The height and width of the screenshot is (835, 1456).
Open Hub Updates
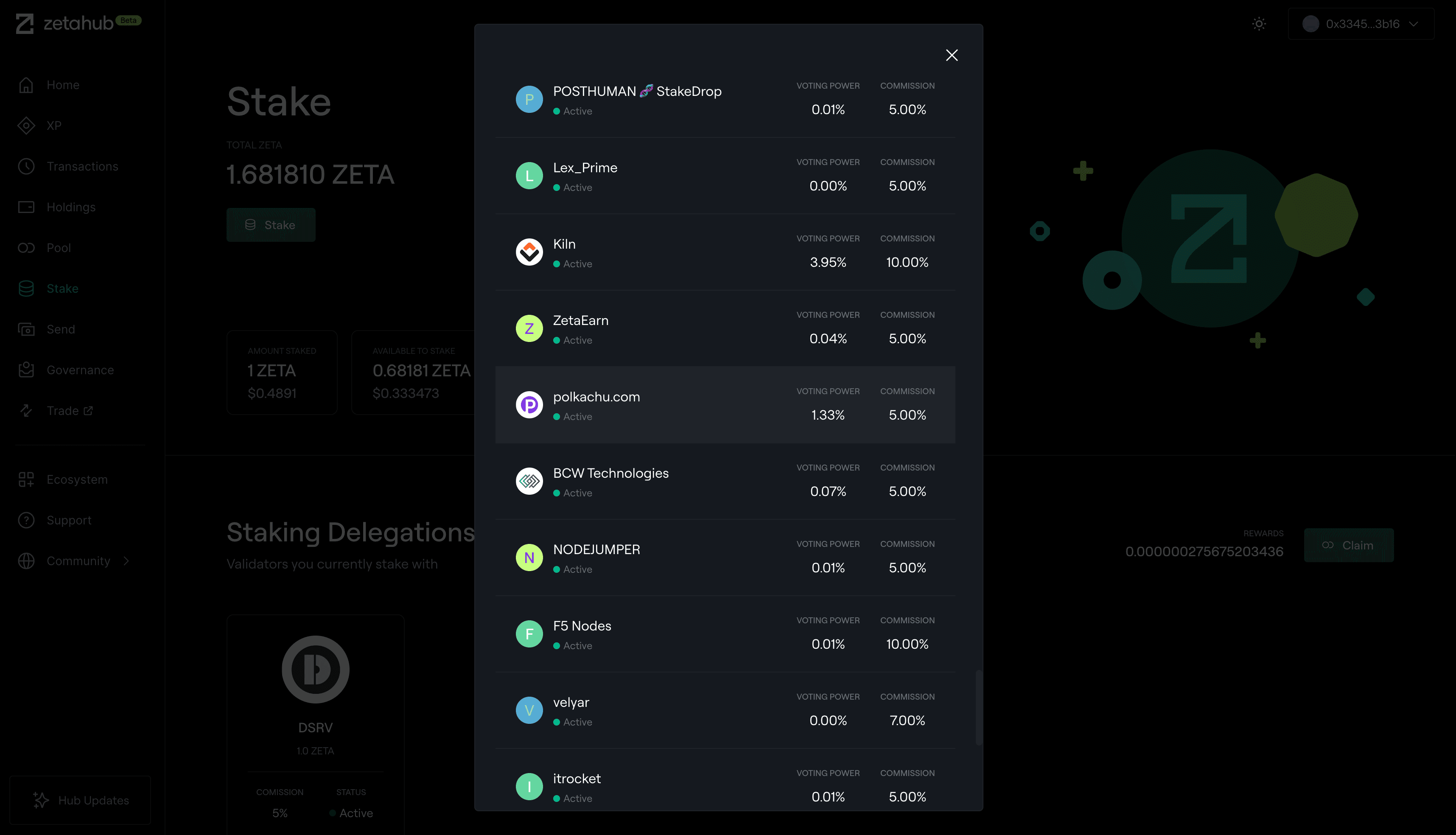(x=80, y=800)
